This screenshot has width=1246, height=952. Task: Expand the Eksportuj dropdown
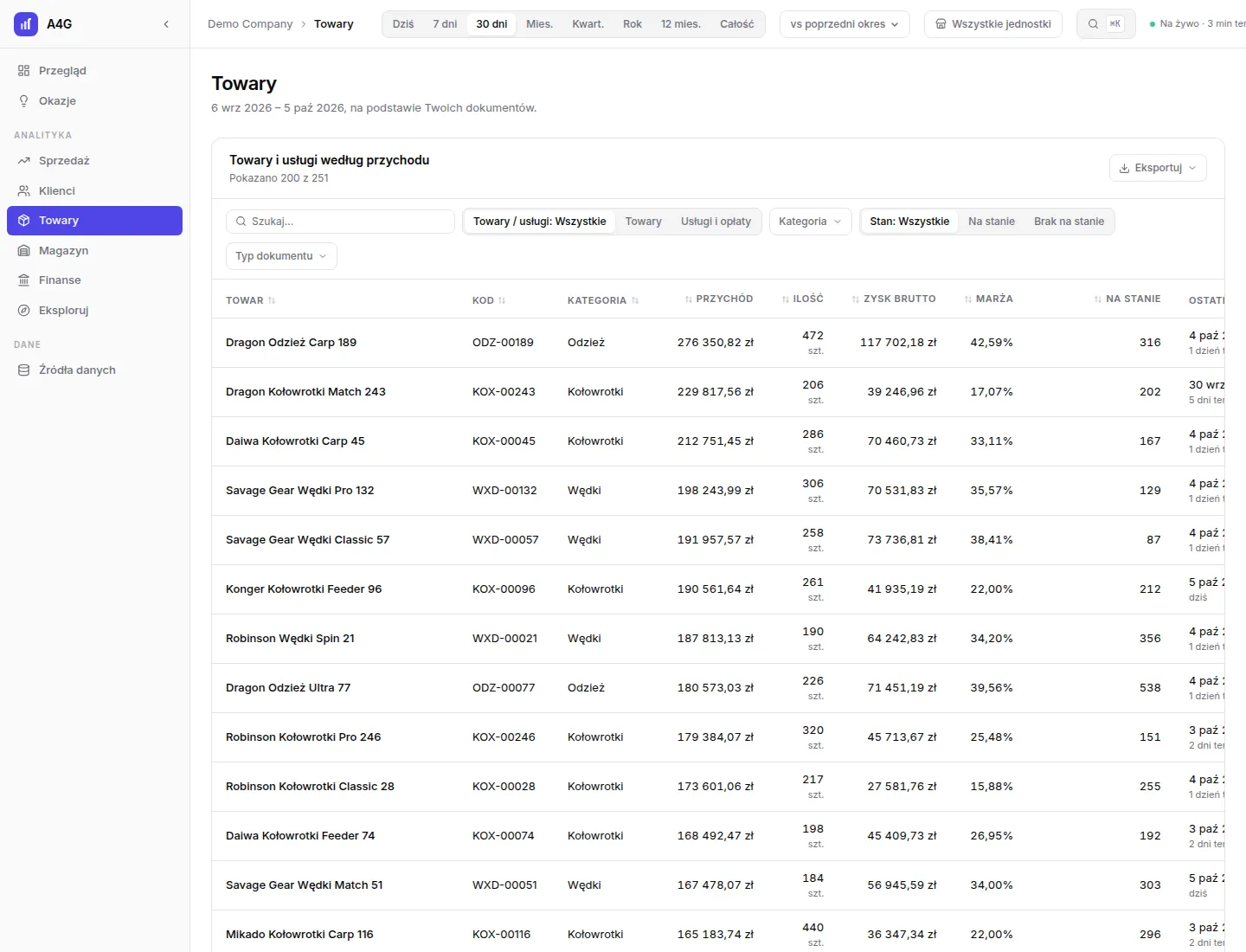(1158, 168)
